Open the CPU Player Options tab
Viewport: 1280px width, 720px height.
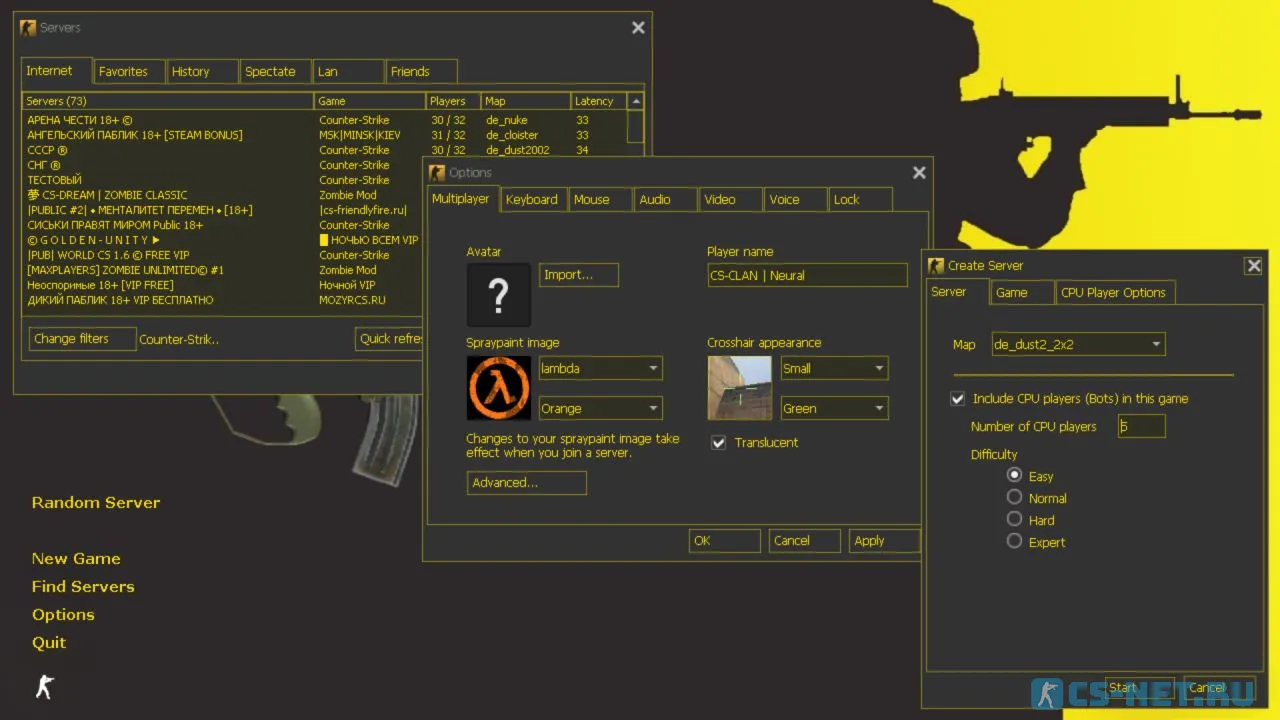[1113, 293]
